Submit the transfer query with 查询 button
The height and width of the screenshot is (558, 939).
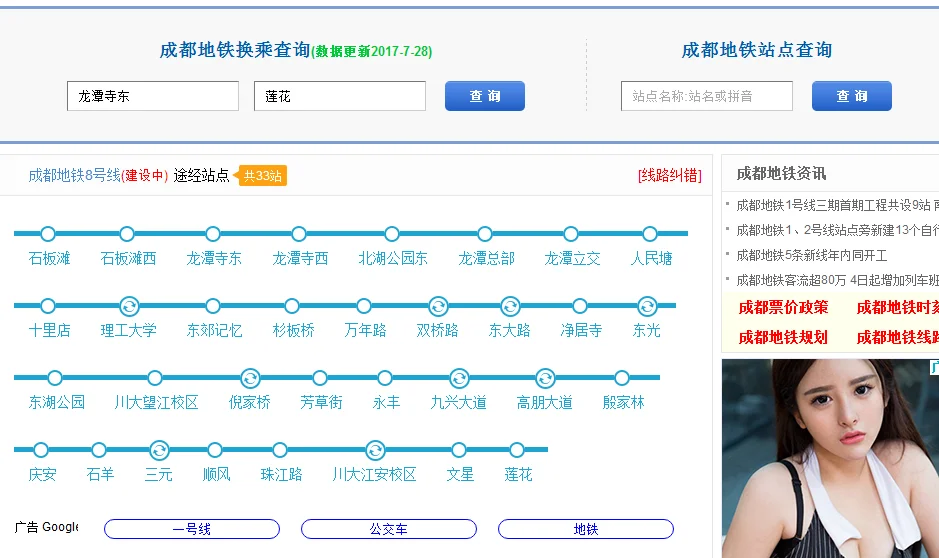[x=484, y=96]
